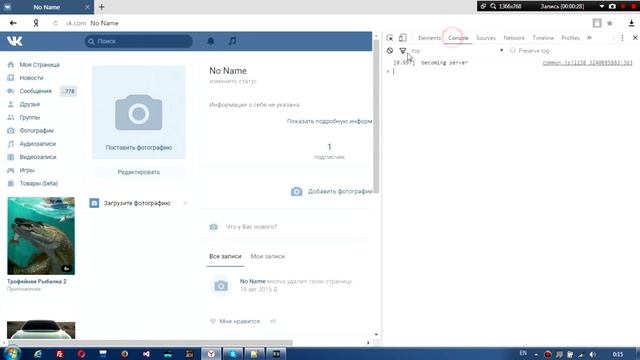640x360 pixels.
Task: Open the recorder toolbar dropdown arrow
Action: (602, 7)
